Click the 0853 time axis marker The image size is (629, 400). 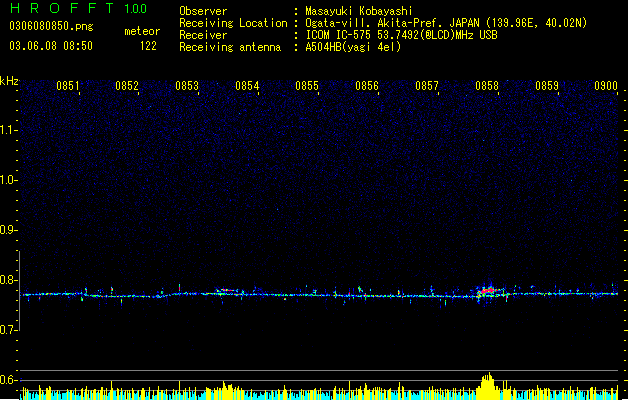187,86
